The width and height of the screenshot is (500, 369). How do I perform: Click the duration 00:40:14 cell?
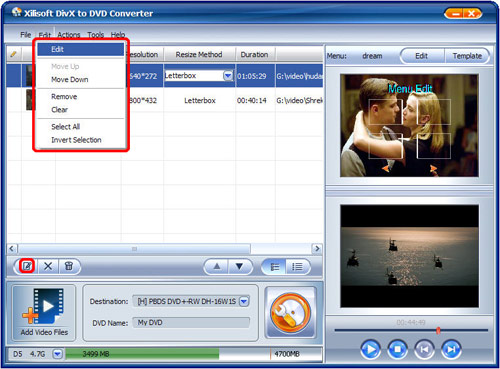coord(255,100)
